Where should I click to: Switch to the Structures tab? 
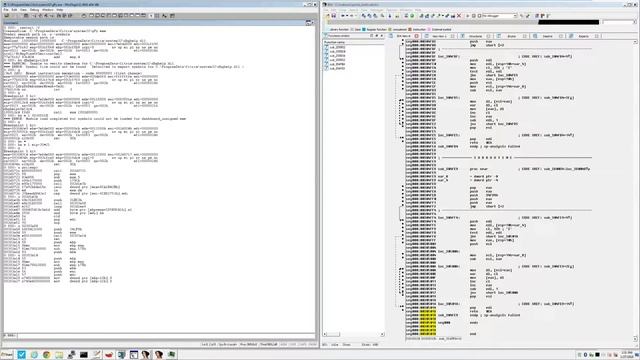pos(476,36)
